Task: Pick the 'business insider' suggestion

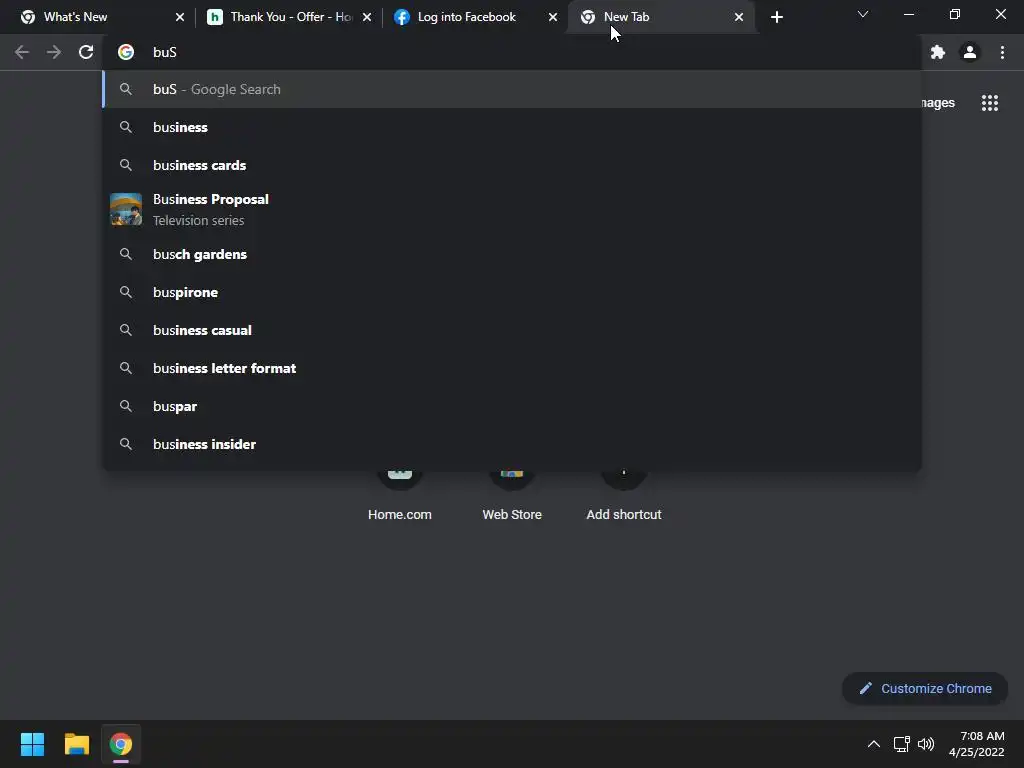Action: (513, 444)
